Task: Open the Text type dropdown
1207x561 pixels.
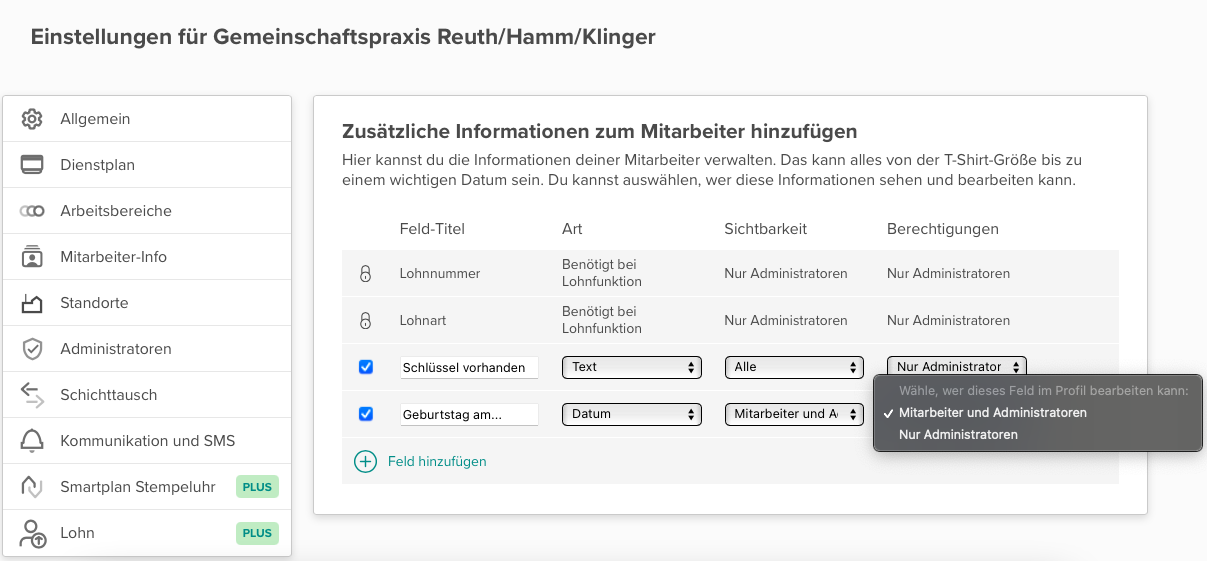Action: [x=631, y=367]
